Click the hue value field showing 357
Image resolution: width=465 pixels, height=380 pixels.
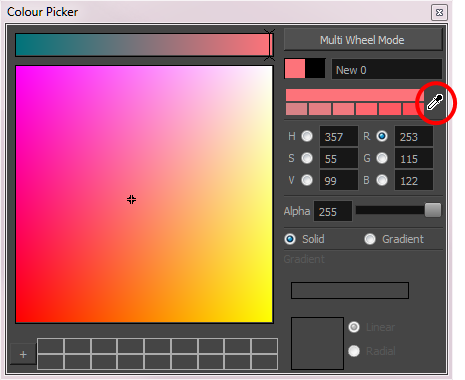tap(339, 136)
